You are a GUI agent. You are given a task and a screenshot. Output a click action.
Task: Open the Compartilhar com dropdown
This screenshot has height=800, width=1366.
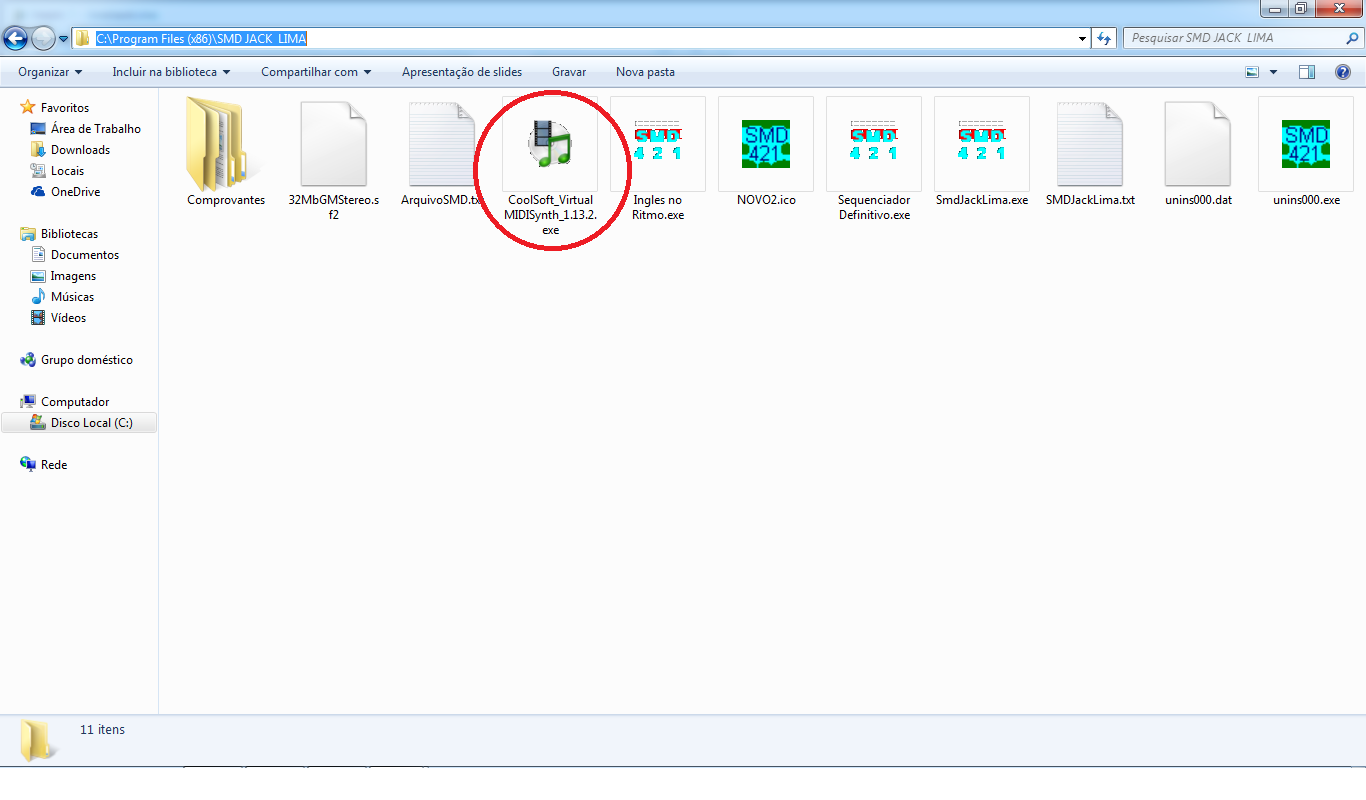316,72
